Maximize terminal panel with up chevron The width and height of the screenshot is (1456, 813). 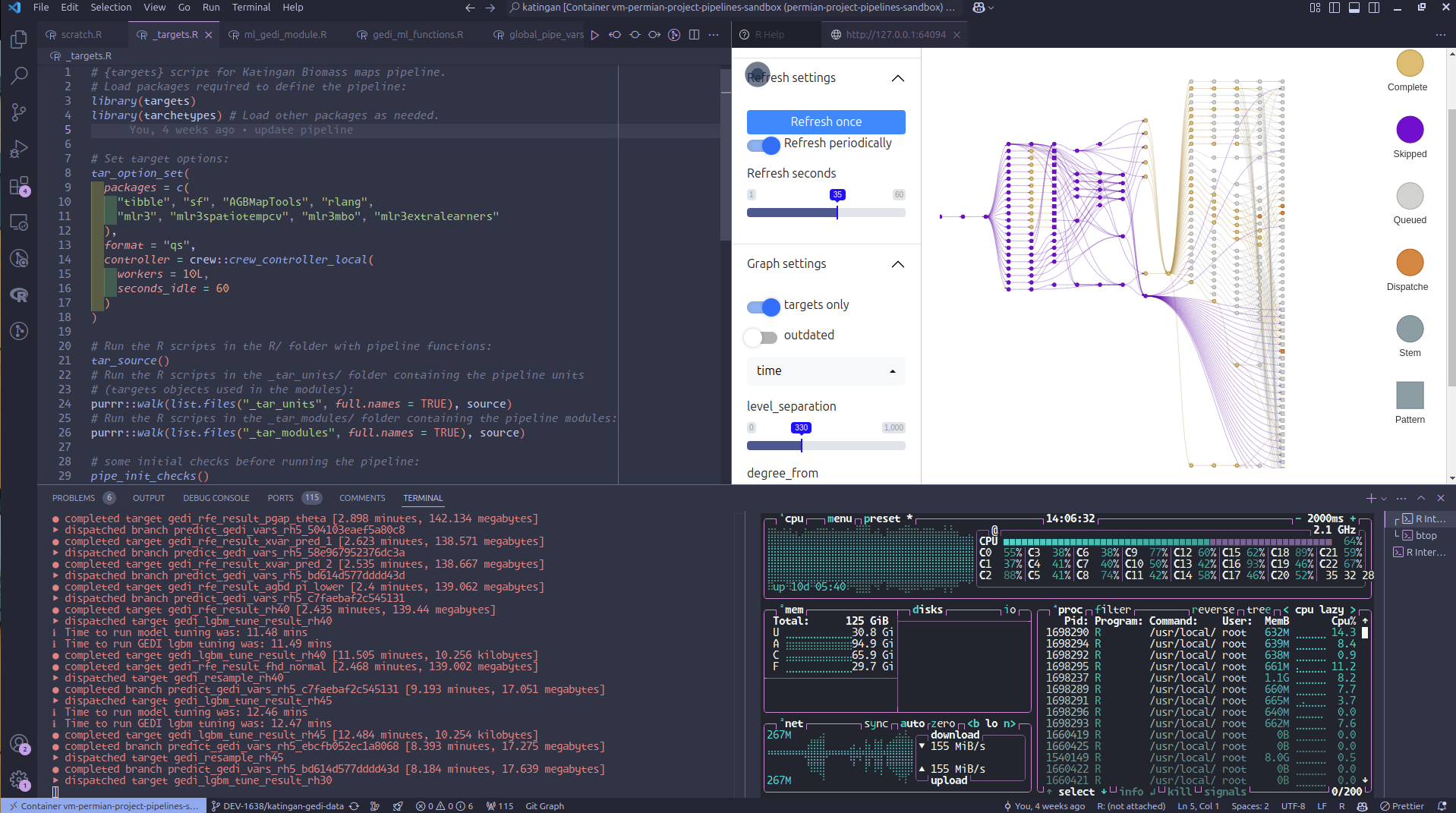tap(1421, 498)
